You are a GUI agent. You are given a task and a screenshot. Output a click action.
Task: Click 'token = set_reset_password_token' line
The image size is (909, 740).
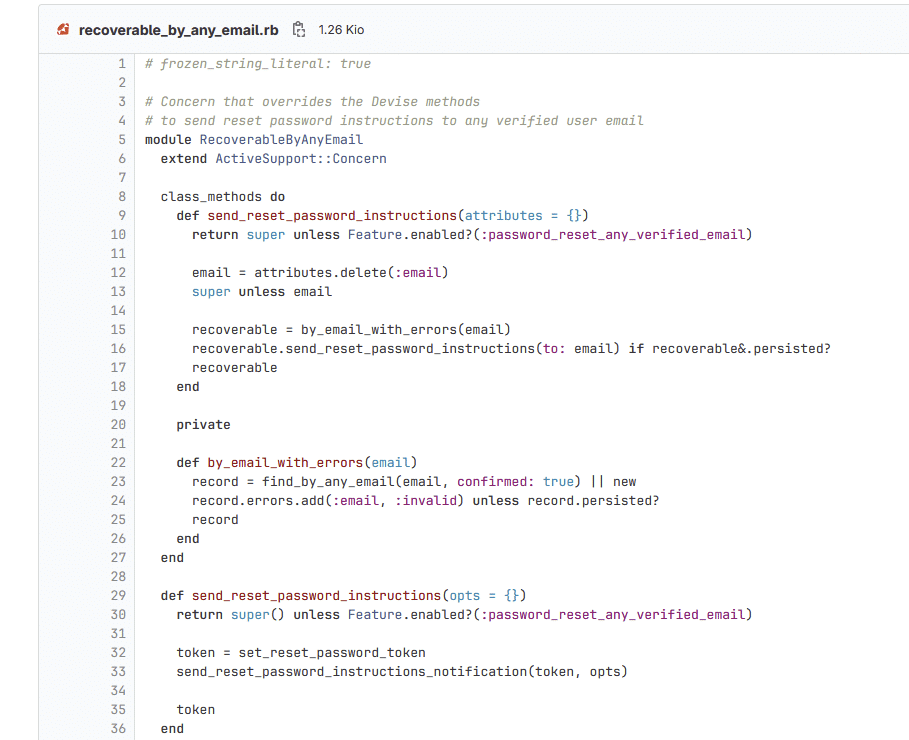coord(301,652)
